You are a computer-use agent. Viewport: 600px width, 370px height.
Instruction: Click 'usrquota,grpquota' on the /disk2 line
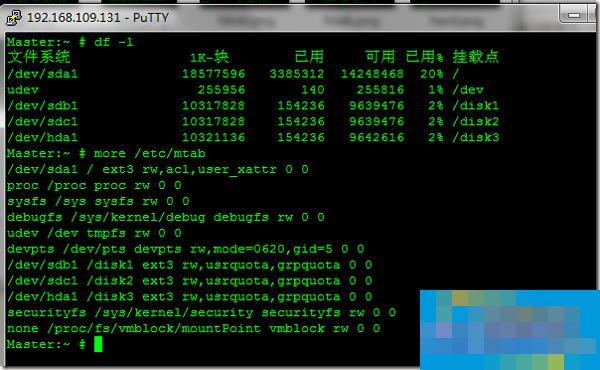coord(273,281)
